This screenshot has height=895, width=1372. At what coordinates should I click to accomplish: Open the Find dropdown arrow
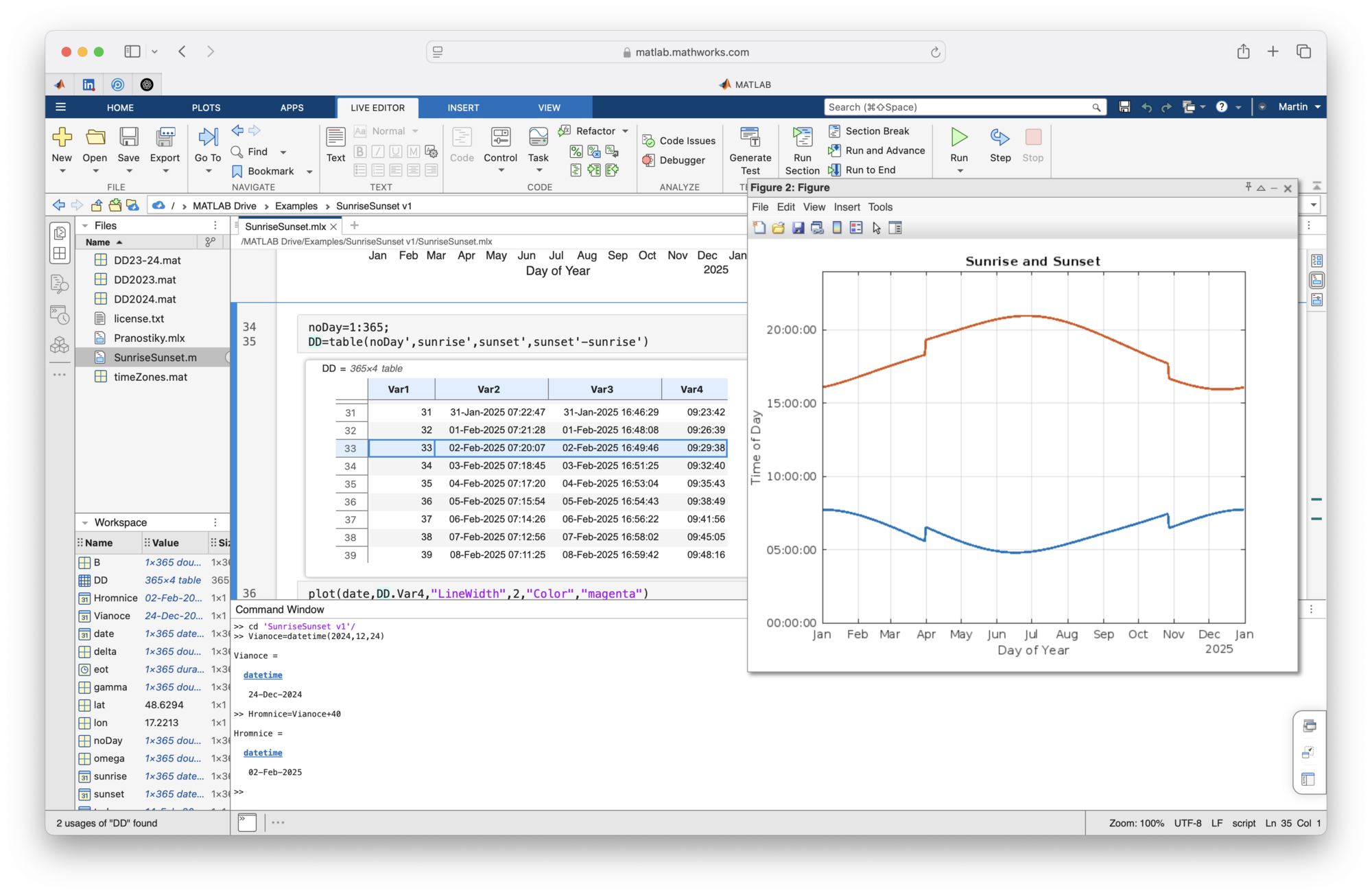tap(283, 152)
